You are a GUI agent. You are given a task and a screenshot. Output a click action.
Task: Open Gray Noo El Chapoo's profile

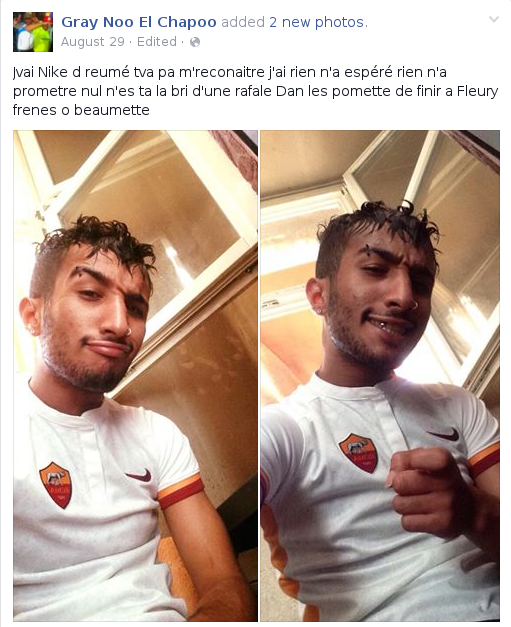tap(139, 22)
